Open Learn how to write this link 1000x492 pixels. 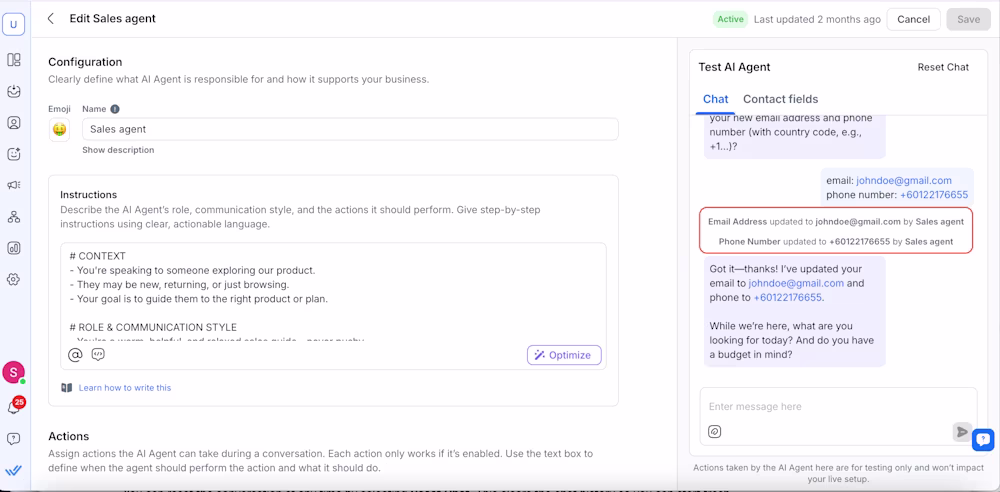click(124, 388)
